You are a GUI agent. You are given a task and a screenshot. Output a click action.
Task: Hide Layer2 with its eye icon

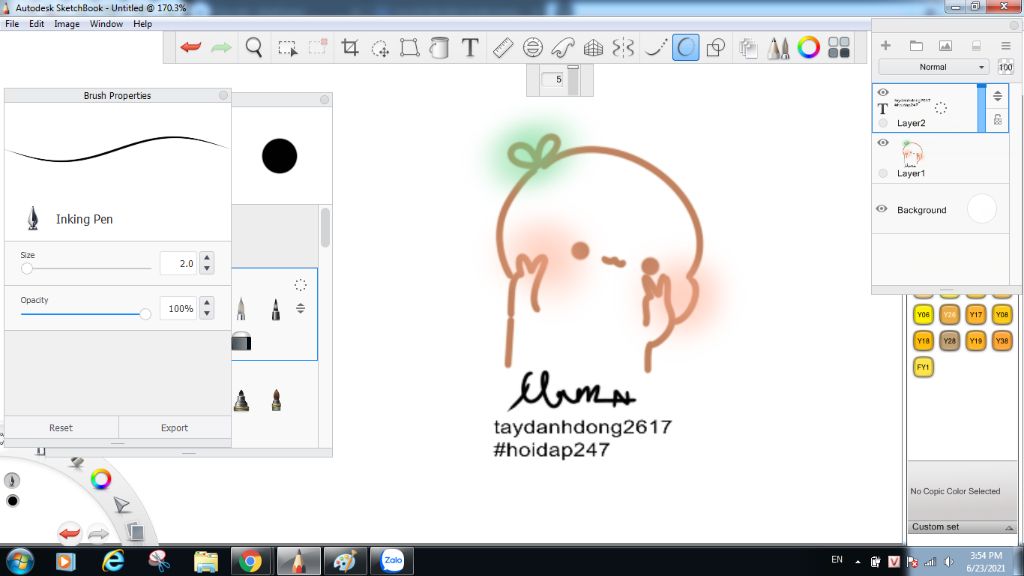point(883,92)
